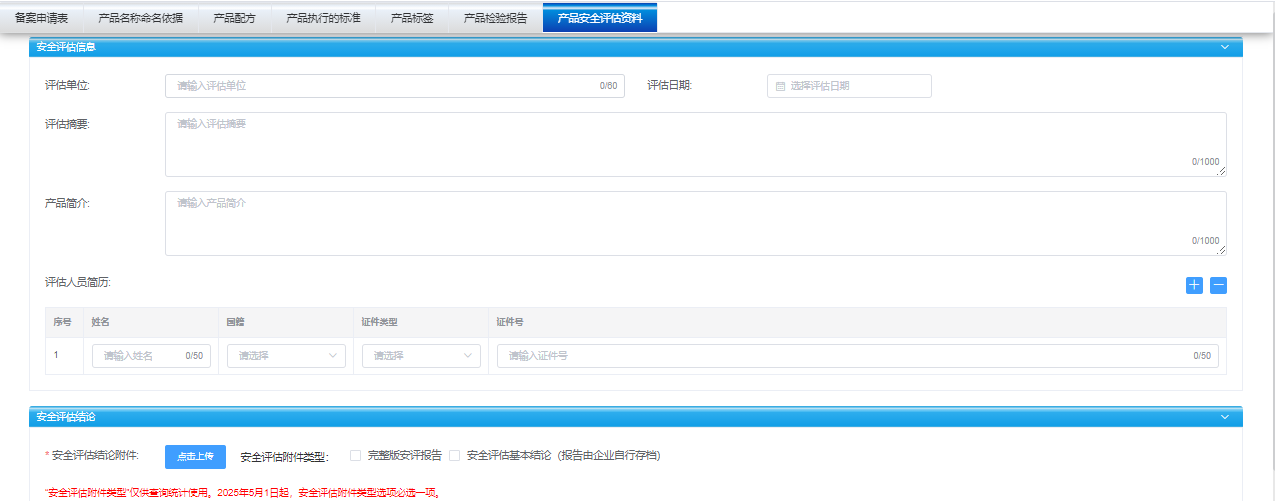The image size is (1275, 501).
Task: Open the 国籍 dropdown in row 1
Action: tap(286, 356)
